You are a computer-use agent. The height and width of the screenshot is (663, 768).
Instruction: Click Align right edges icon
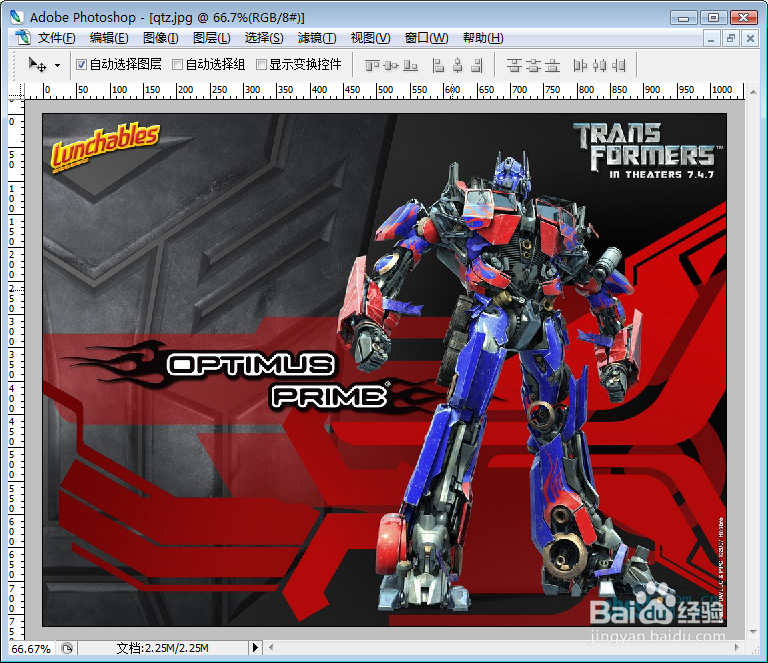click(477, 65)
